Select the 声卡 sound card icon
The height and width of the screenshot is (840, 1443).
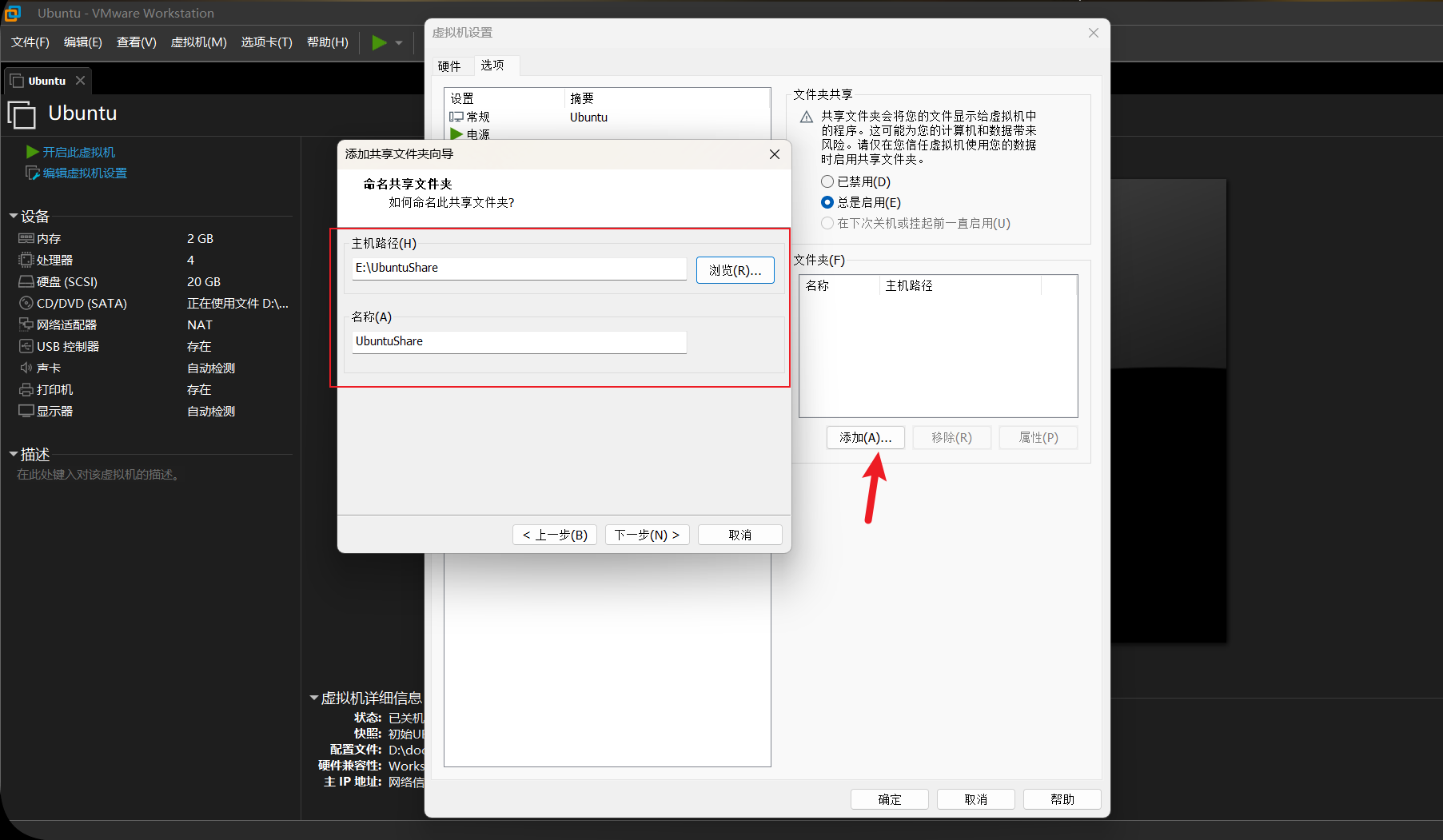point(26,368)
